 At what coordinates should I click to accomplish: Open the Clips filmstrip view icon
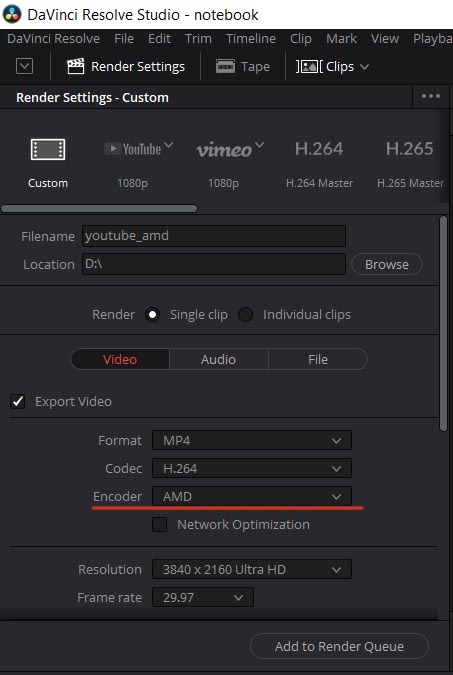tap(307, 67)
